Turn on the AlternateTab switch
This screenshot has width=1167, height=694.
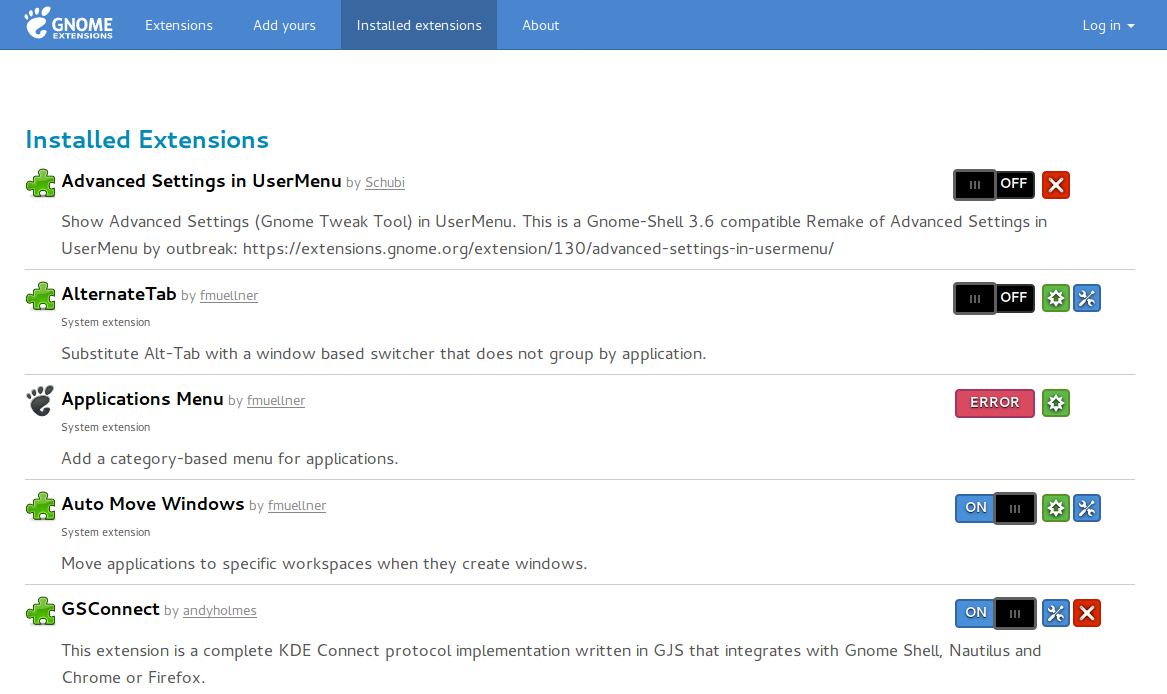994,298
